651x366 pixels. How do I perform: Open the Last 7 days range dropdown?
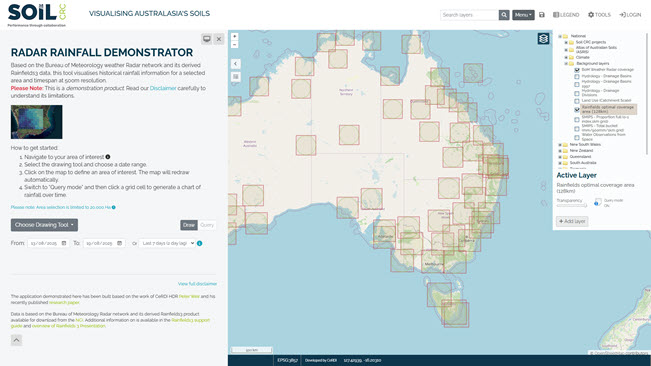coord(167,243)
